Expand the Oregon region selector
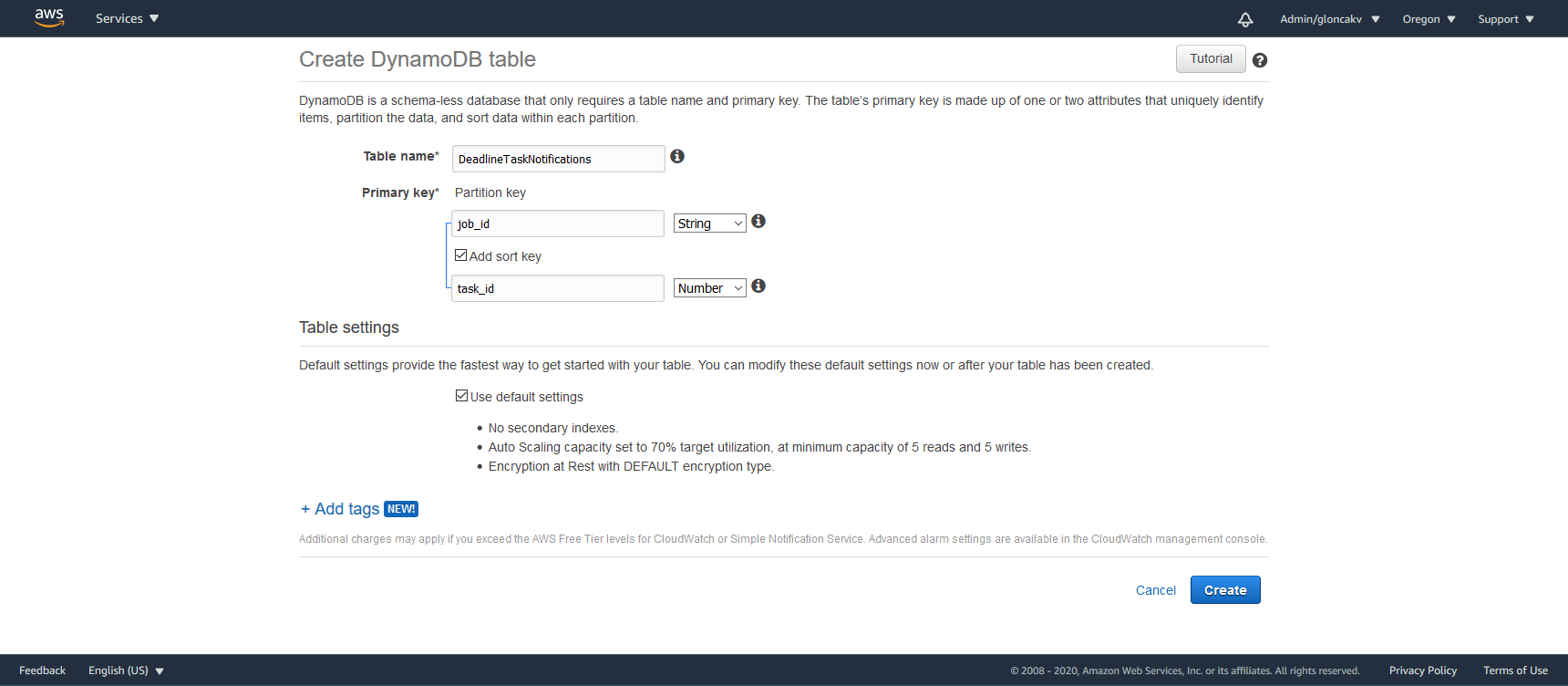Screen dimensions: 1568x686 (1429, 19)
